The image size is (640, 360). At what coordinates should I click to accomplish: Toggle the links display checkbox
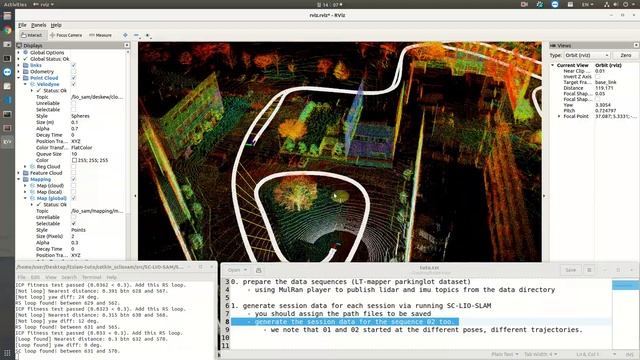pos(73,65)
